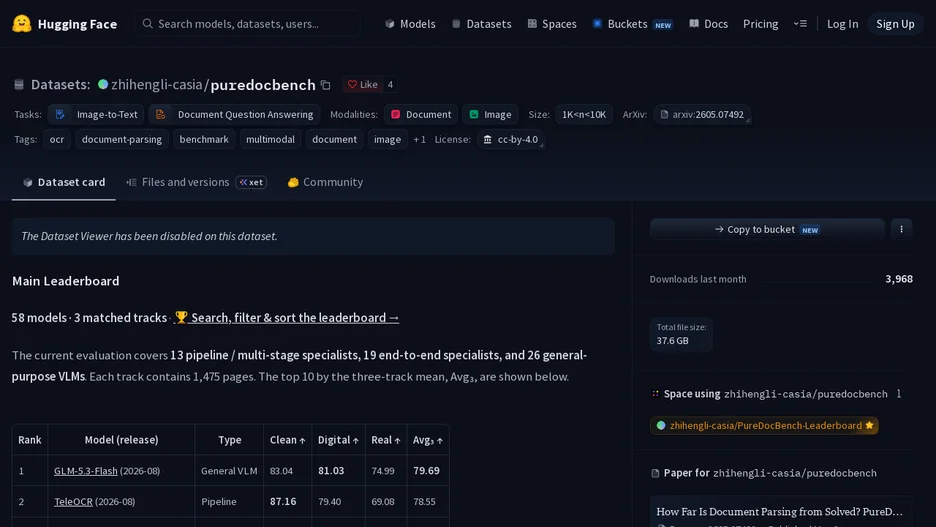Click the Image modality tag

point(490,115)
